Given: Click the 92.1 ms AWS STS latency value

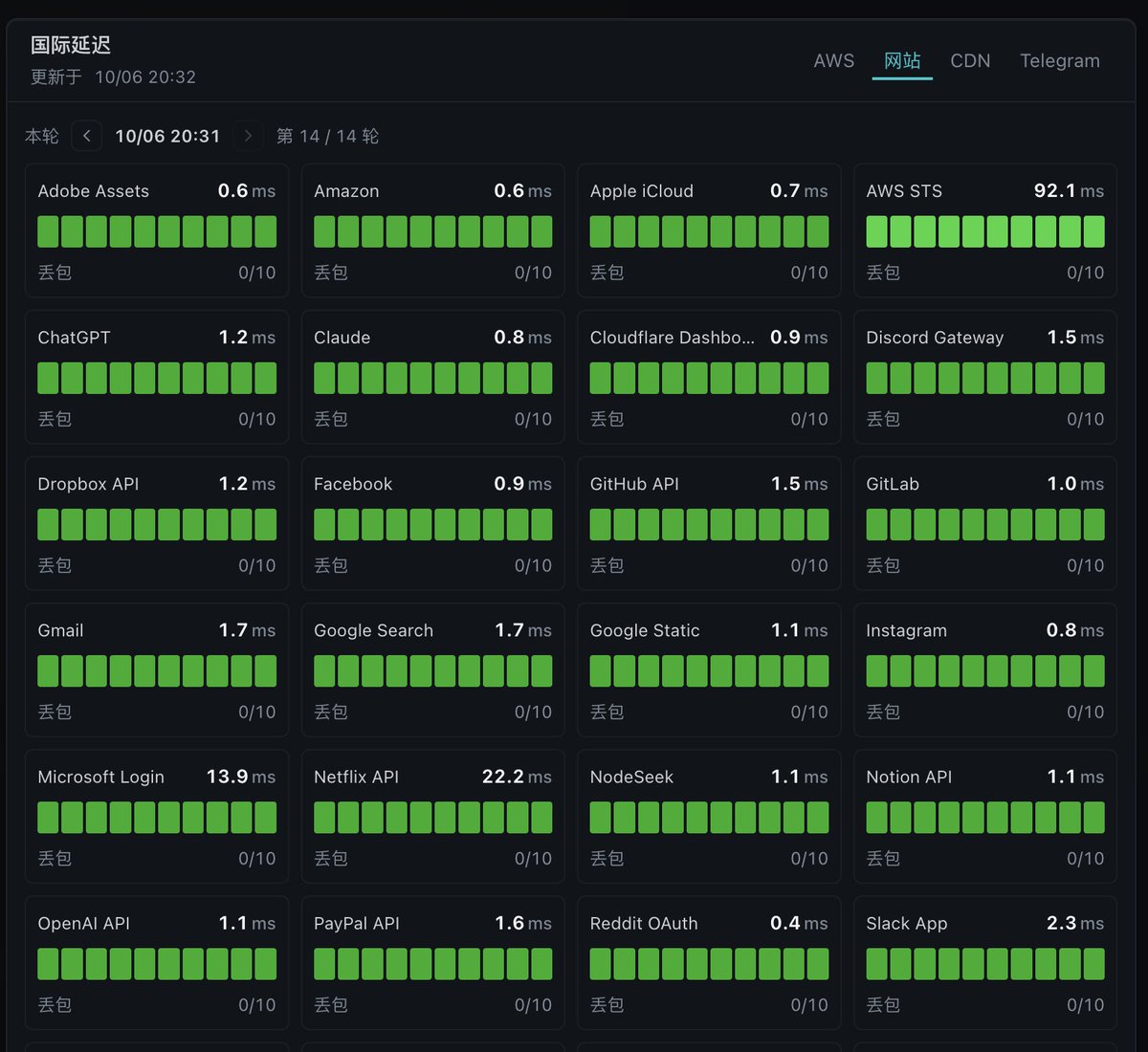Looking at the screenshot, I should 1069,190.
